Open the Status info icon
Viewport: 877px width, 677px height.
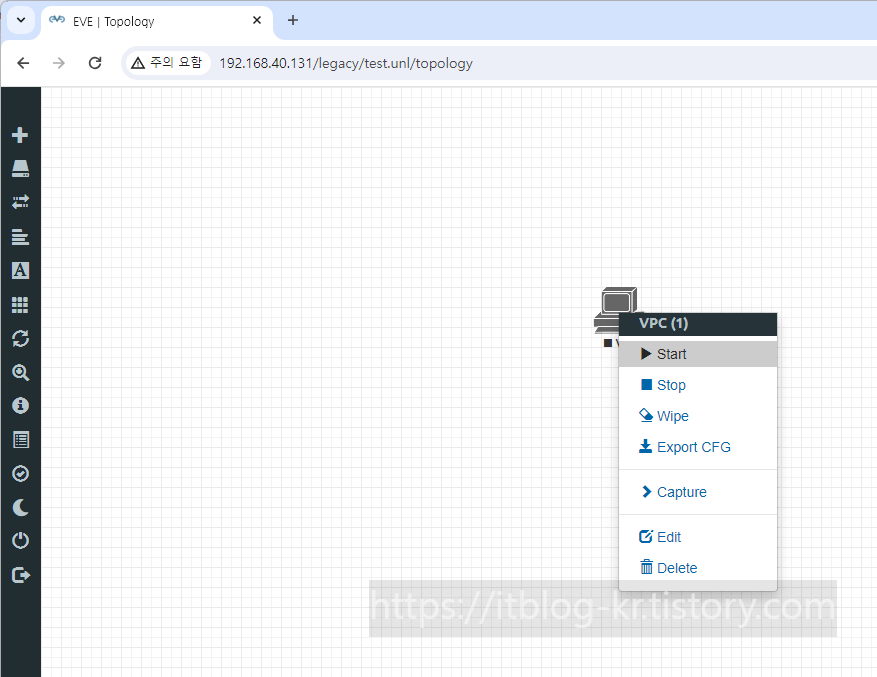click(20, 406)
